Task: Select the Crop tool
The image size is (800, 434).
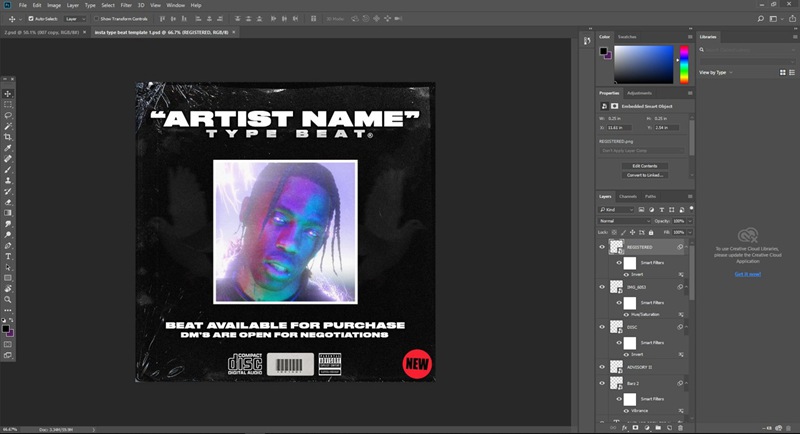Action: click(x=8, y=137)
